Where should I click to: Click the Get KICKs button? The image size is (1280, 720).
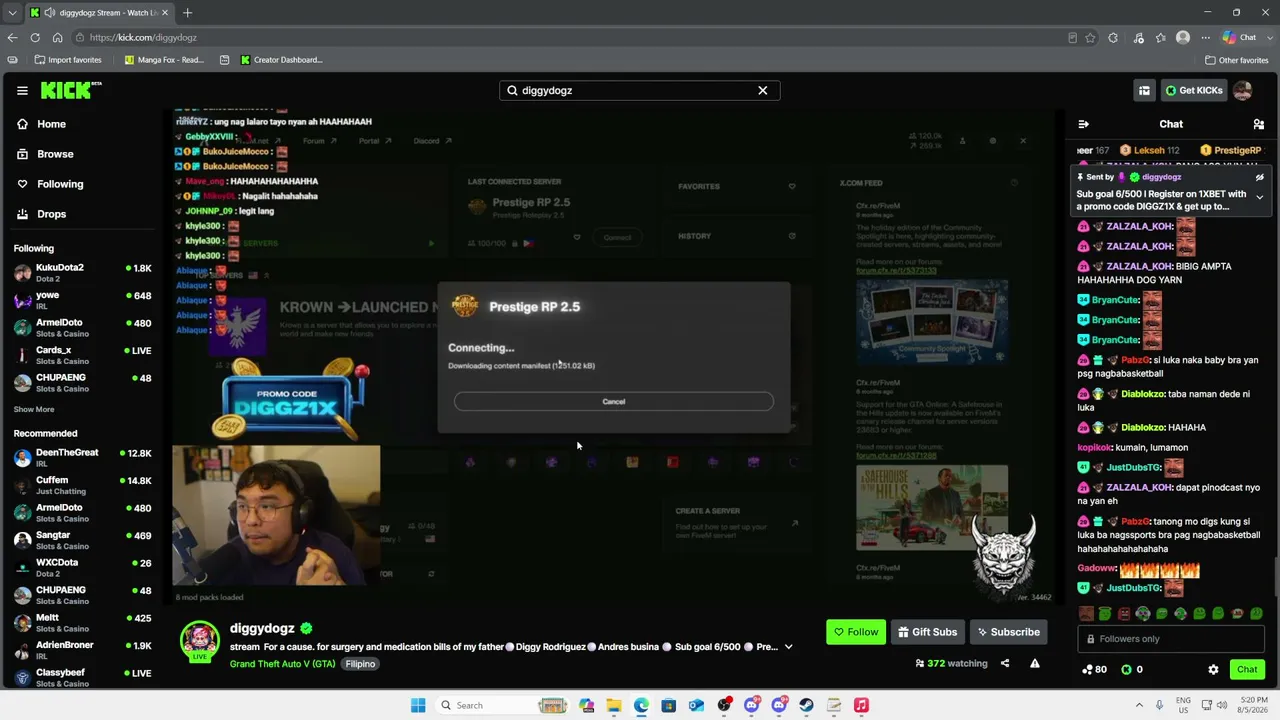[1193, 90]
